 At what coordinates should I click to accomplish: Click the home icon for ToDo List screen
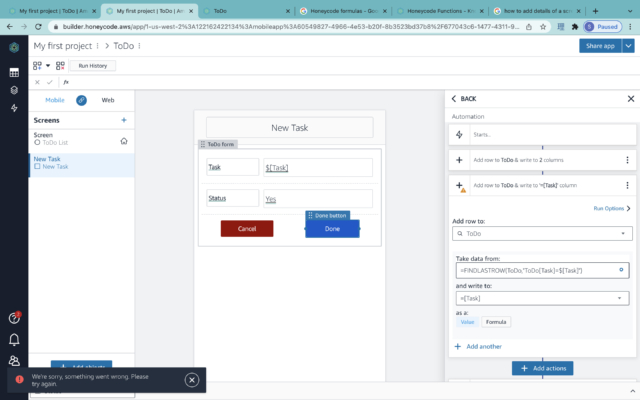[124, 141]
